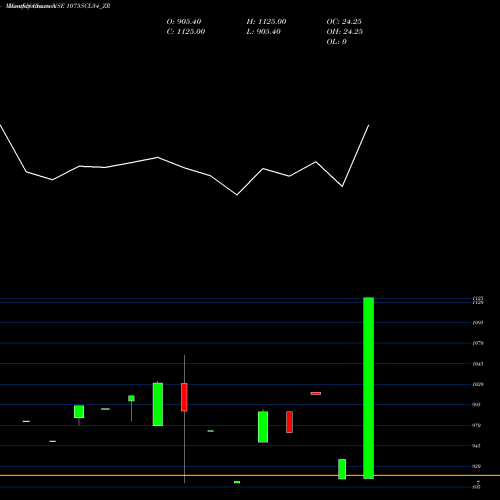
Task: Click the 945 price axis label
Action: (477, 446)
